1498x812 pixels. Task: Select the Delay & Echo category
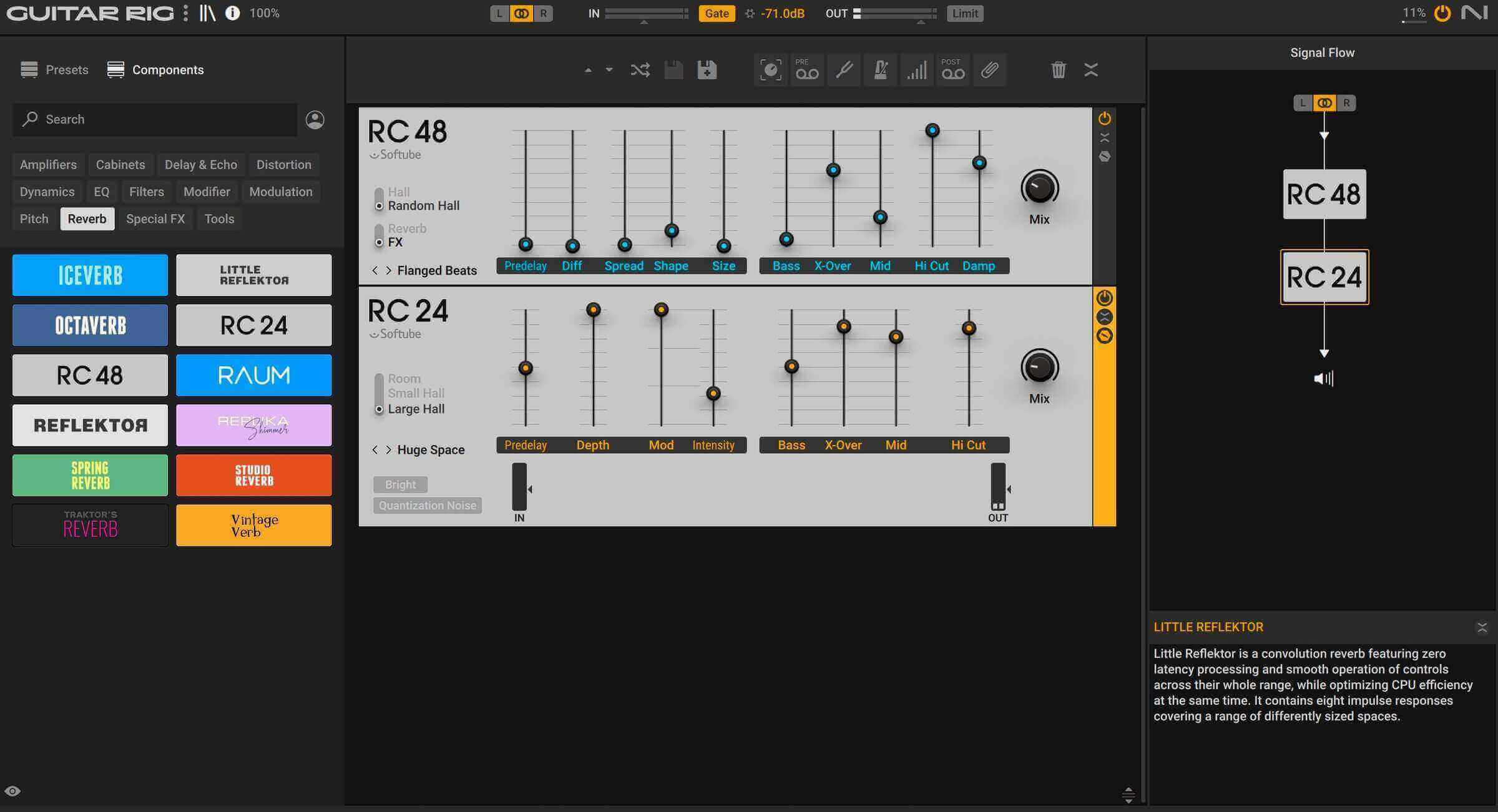(x=201, y=164)
